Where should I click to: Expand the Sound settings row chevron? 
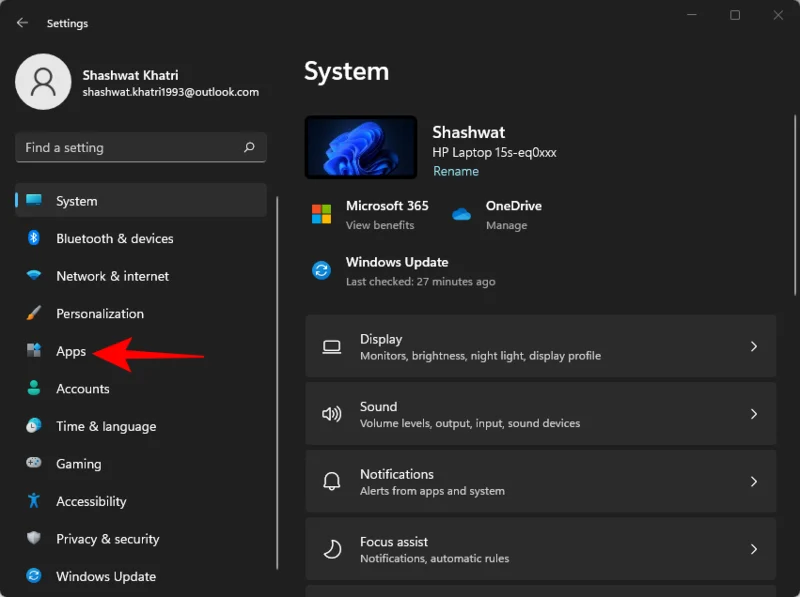pos(755,413)
